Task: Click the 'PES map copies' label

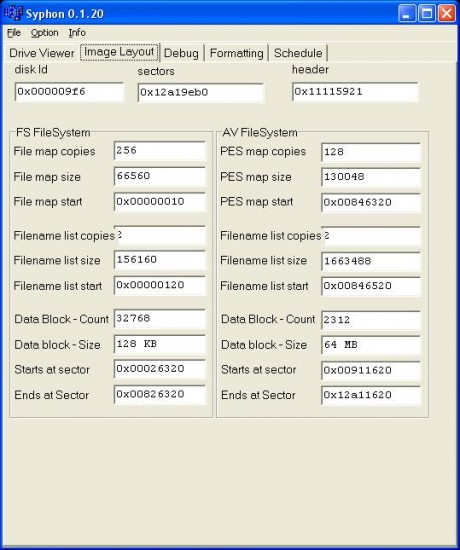Action: pos(263,152)
